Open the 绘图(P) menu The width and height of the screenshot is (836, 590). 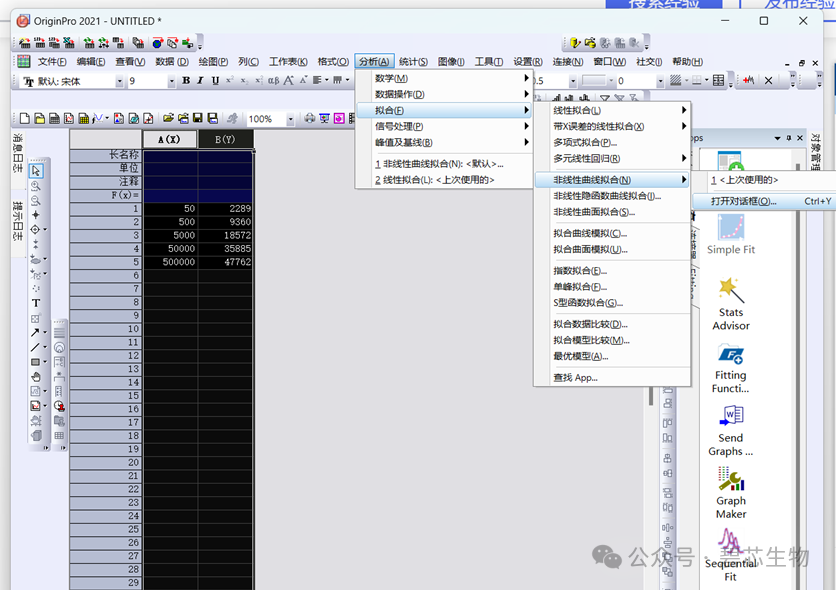coord(213,62)
